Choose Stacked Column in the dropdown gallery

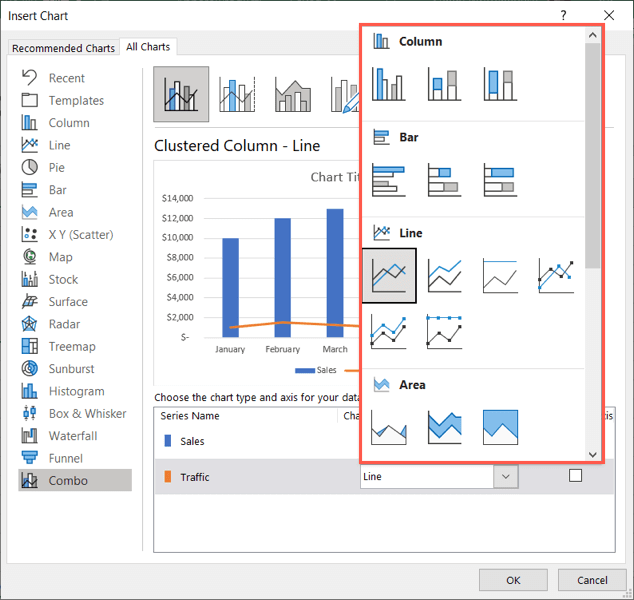pyautogui.click(x=444, y=84)
